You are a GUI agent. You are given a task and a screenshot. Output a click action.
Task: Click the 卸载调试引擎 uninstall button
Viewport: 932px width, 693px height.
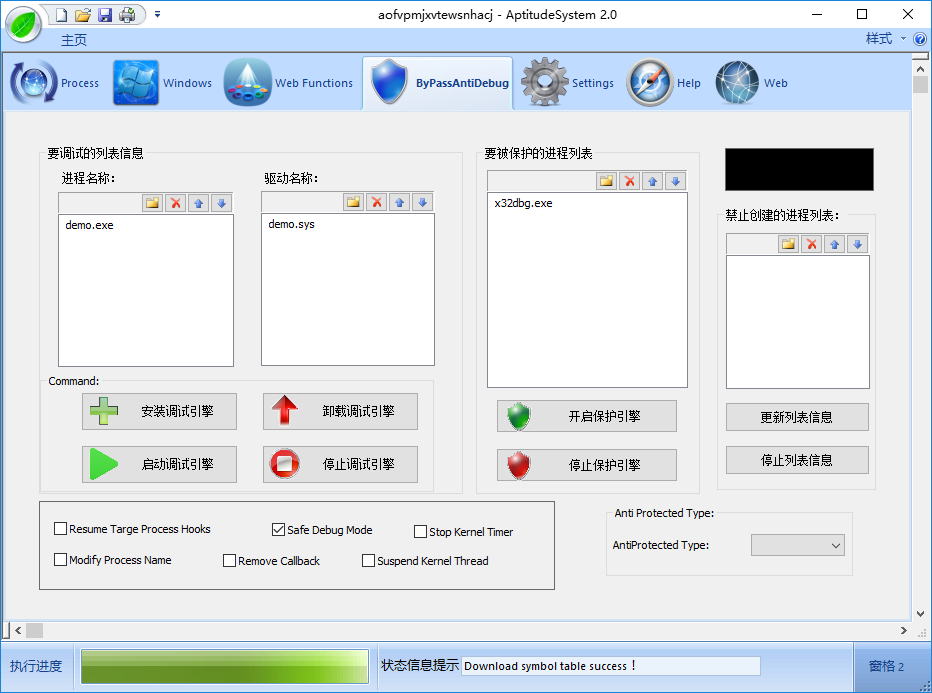(x=340, y=411)
